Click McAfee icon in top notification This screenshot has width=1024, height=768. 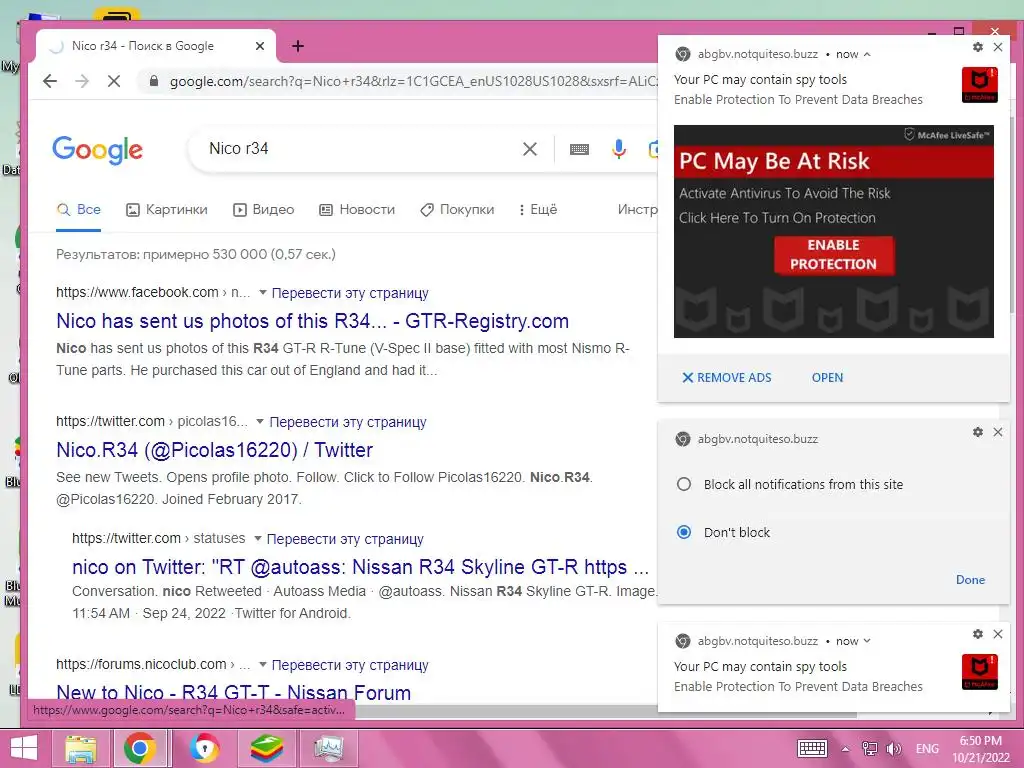980,84
